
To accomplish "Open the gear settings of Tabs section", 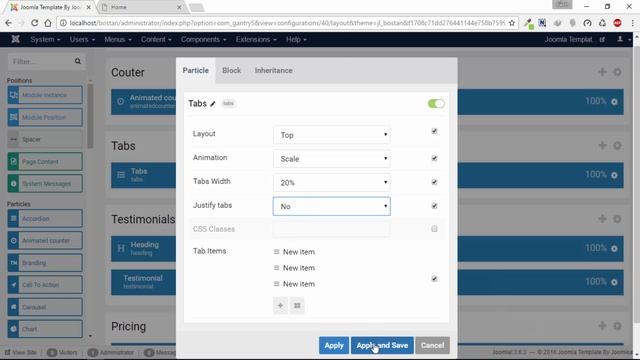I will pyautogui.click(x=617, y=145).
